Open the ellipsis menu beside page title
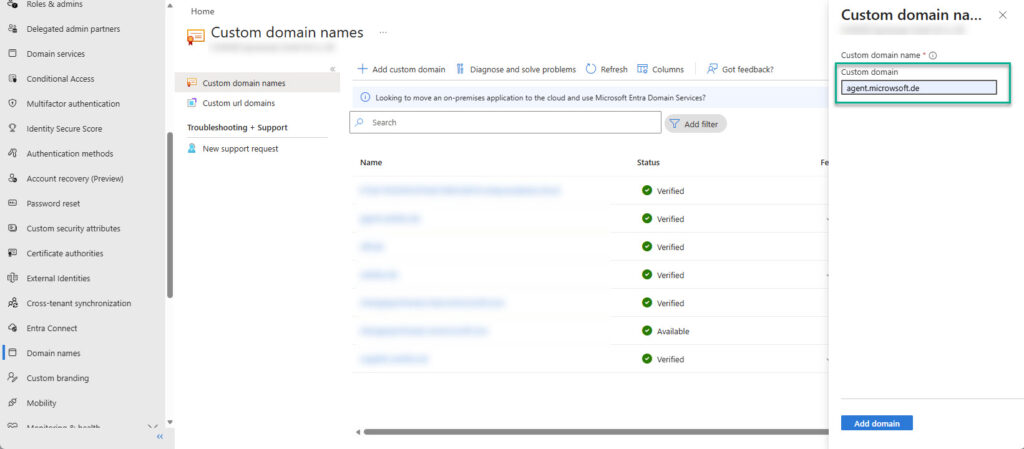 pos(382,33)
